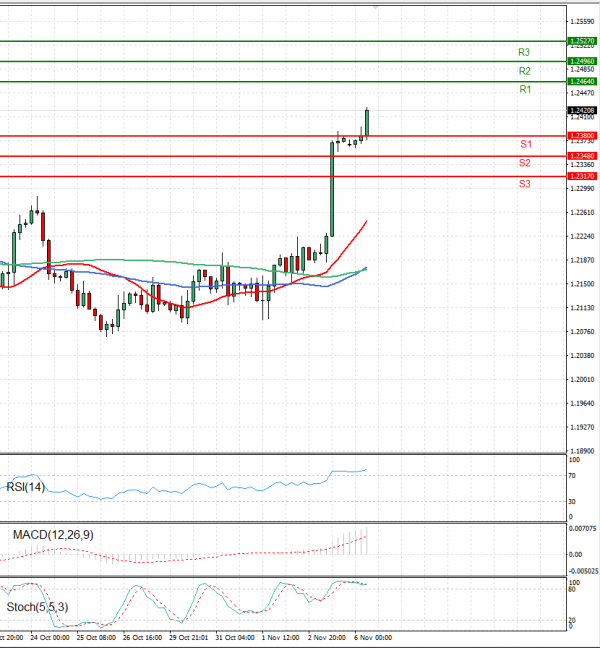Viewport: 600px width, 648px height.
Task: Click the RSI(14) indicator label
Action: click(x=26, y=487)
